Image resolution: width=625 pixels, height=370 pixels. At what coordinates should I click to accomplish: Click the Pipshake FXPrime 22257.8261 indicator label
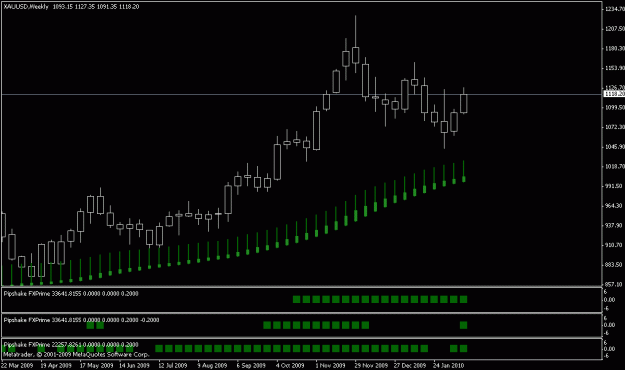[x=71, y=344]
